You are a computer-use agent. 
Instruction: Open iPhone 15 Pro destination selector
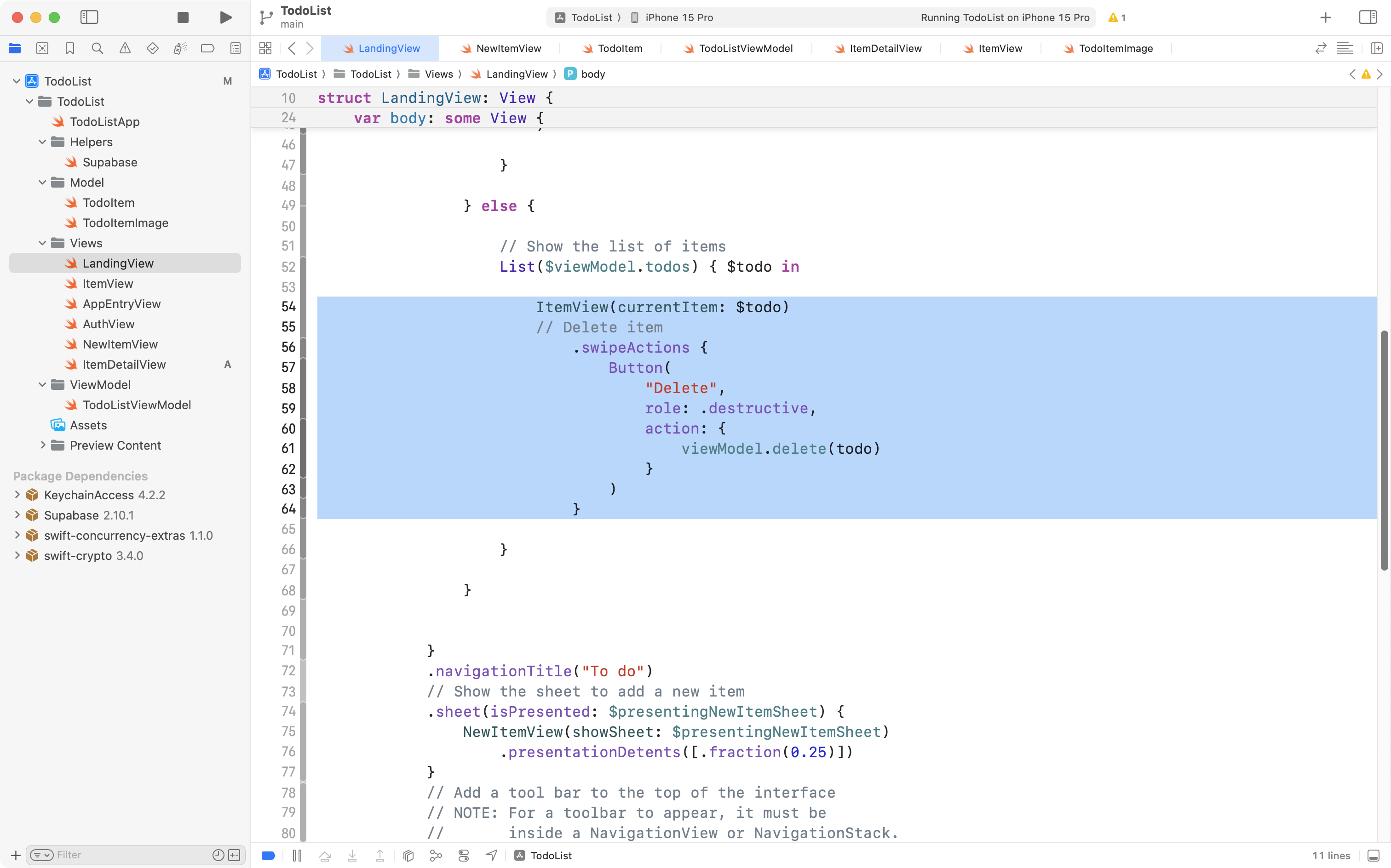click(678, 17)
